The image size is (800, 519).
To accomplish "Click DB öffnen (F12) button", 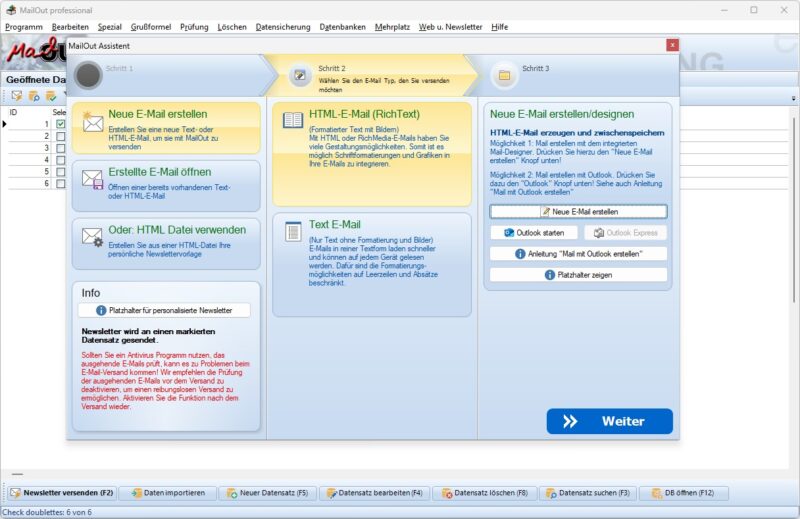I will tap(684, 493).
